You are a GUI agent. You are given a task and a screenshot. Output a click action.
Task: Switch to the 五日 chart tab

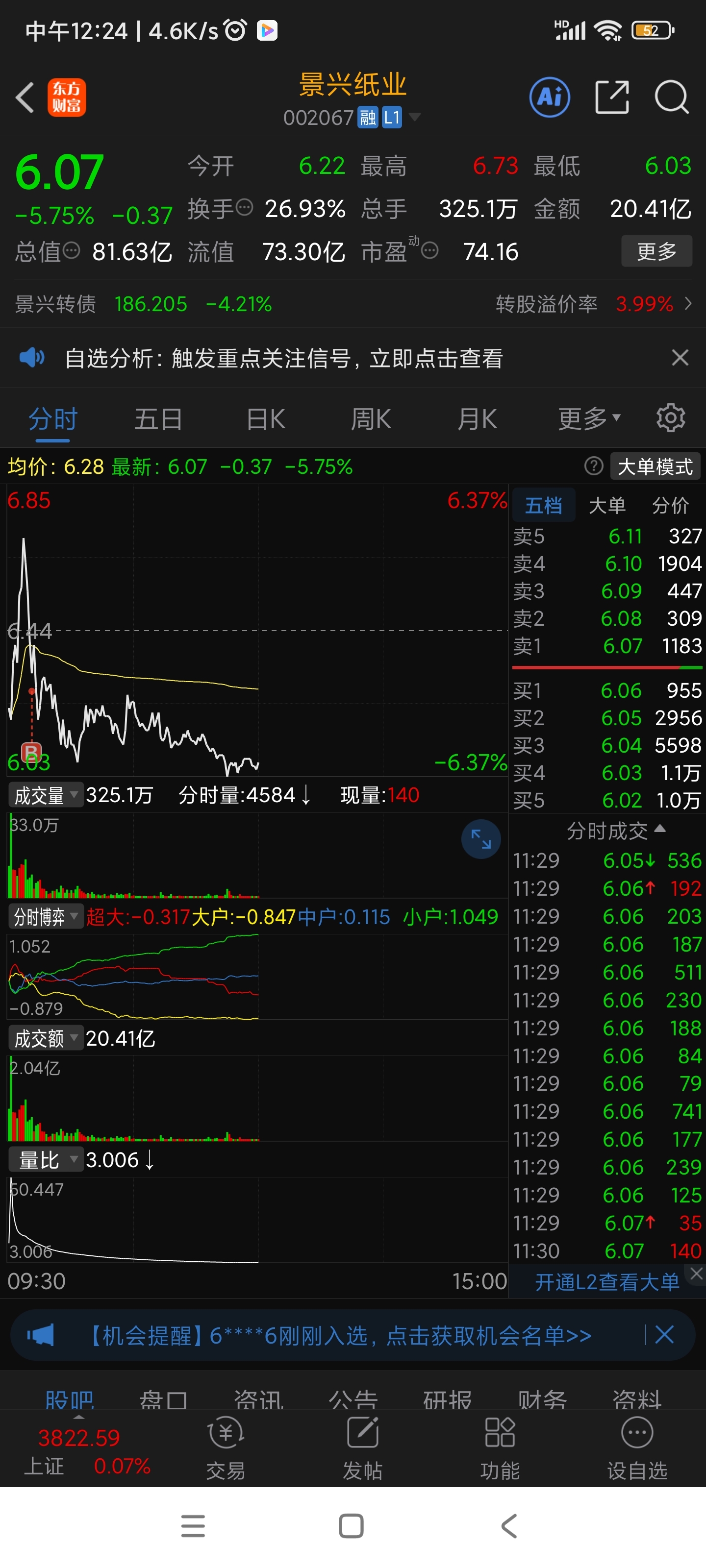pos(158,419)
